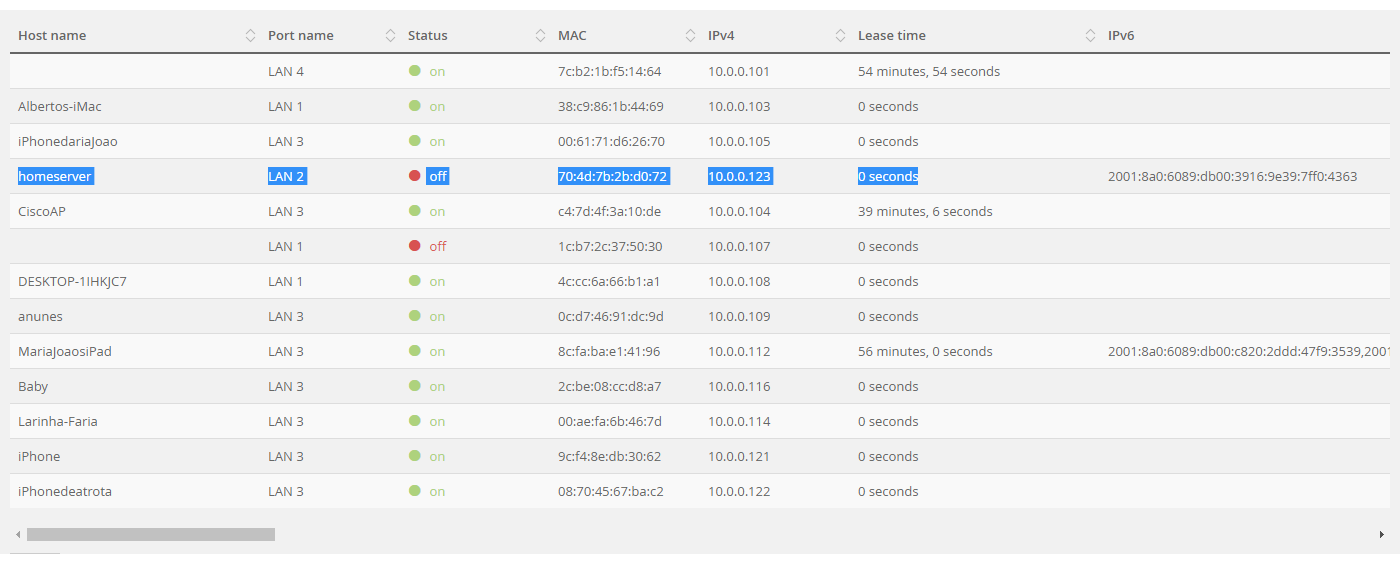Screen dimensions: 1400x564
Task: Click the MAC column header
Action: [572, 35]
